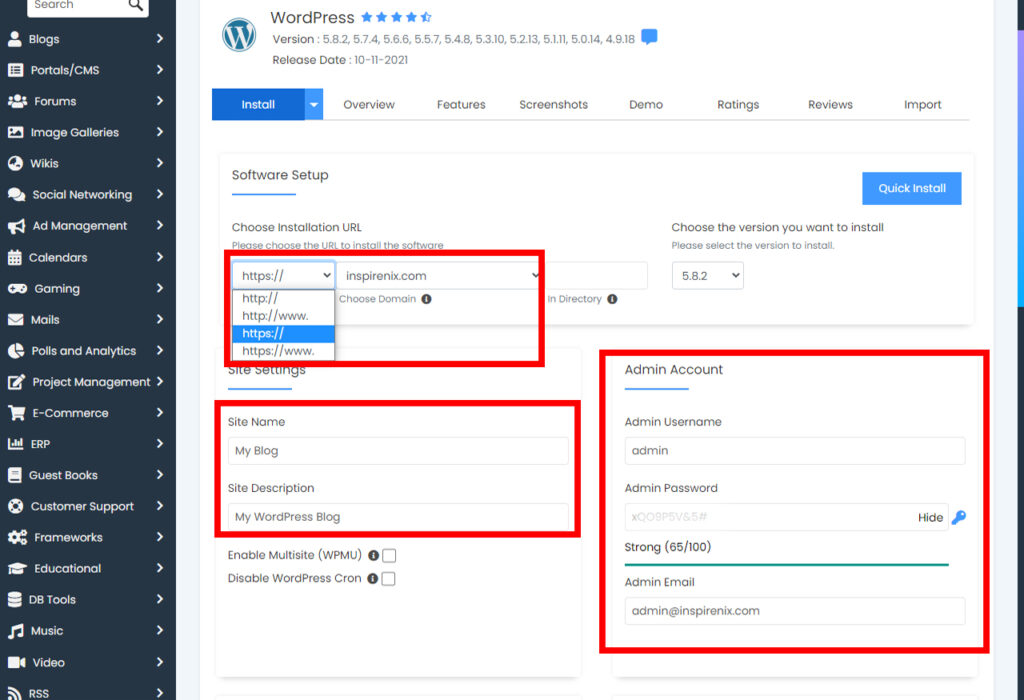Open the 5.8.2 version dropdown
Screen dimensions: 1024x700
pyautogui.click(x=708, y=276)
